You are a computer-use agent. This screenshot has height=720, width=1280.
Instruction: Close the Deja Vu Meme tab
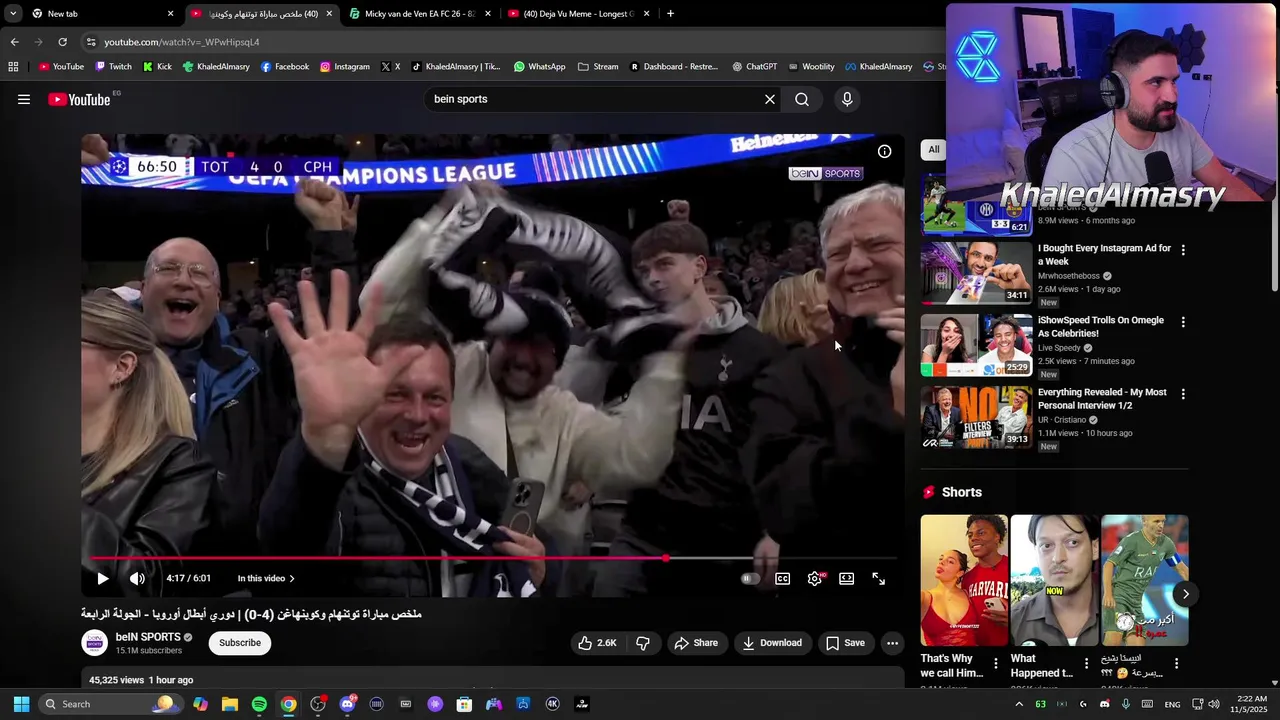646,14
